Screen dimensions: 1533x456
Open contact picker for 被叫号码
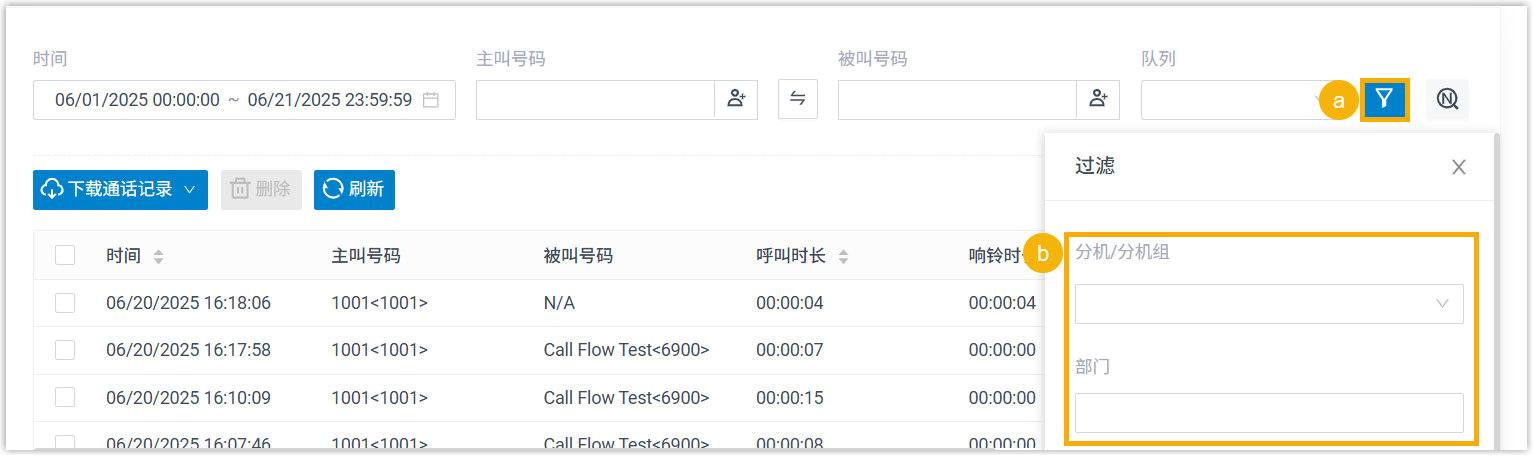1098,99
